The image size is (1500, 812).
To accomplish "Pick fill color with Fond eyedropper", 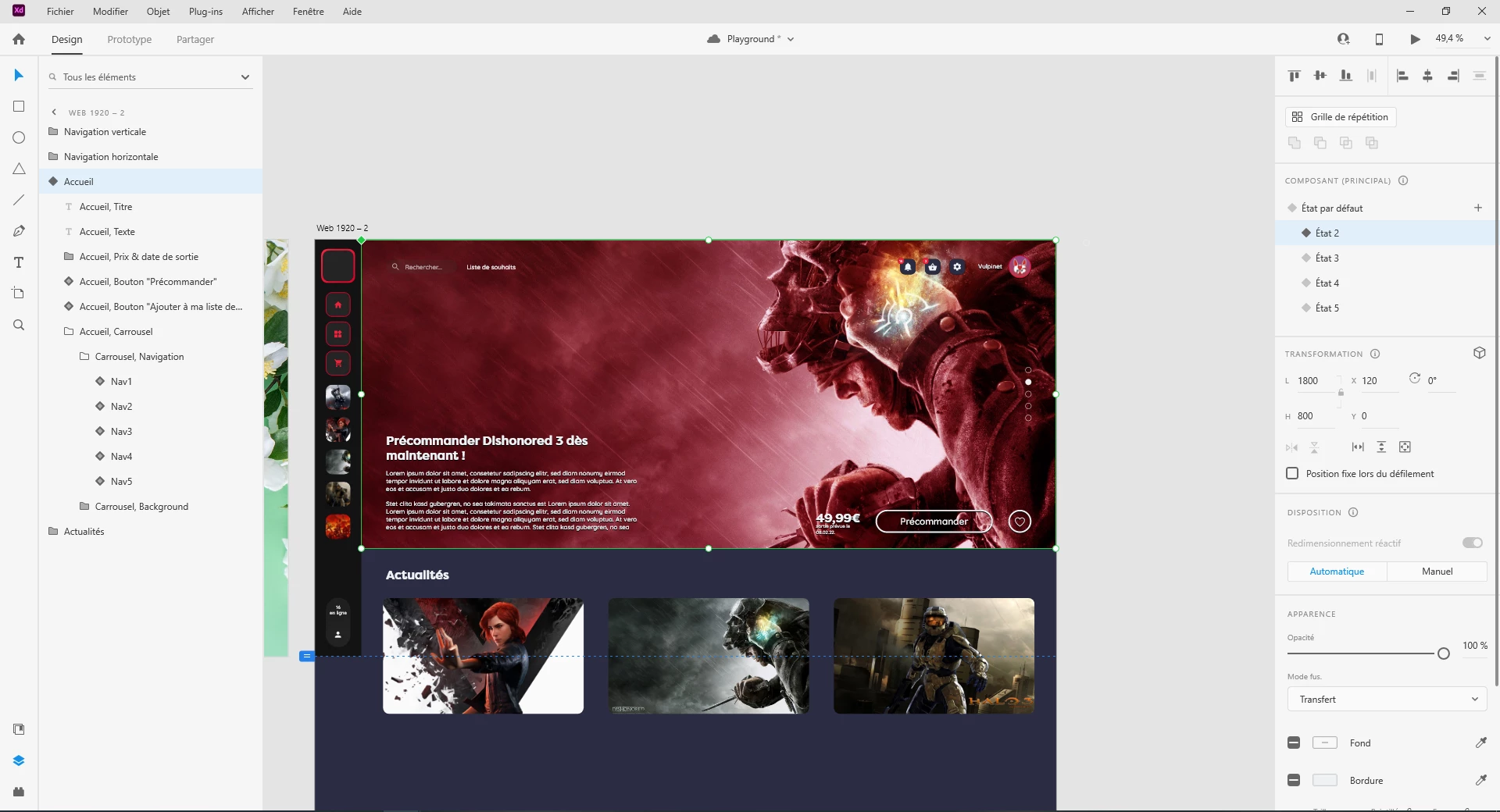I will pos(1480,743).
